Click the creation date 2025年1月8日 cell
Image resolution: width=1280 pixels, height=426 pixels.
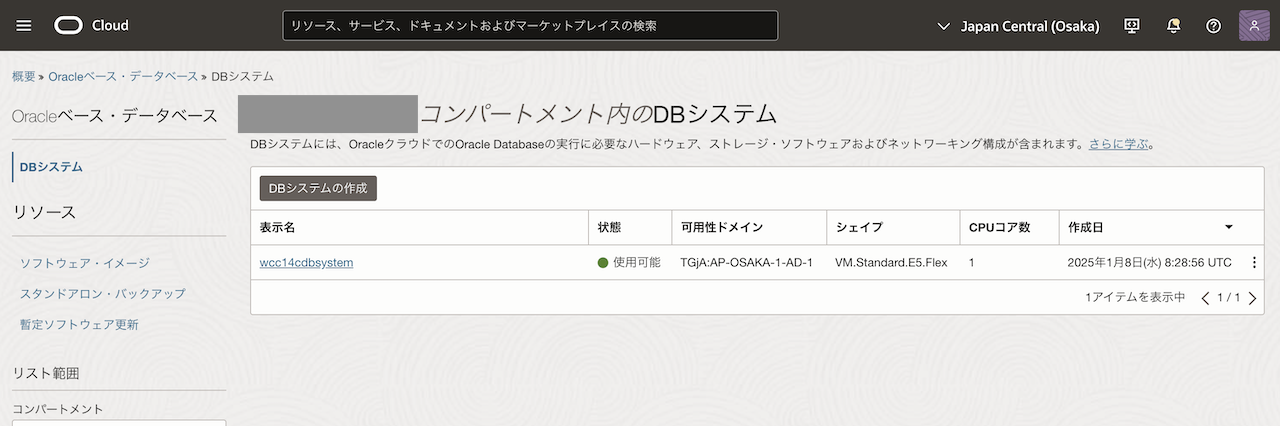(1150, 263)
